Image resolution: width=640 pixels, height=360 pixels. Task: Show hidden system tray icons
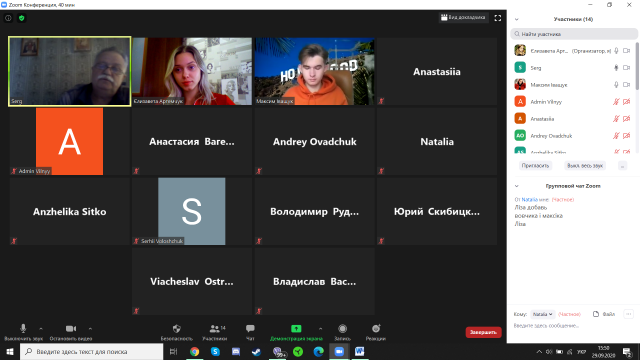pos(539,351)
